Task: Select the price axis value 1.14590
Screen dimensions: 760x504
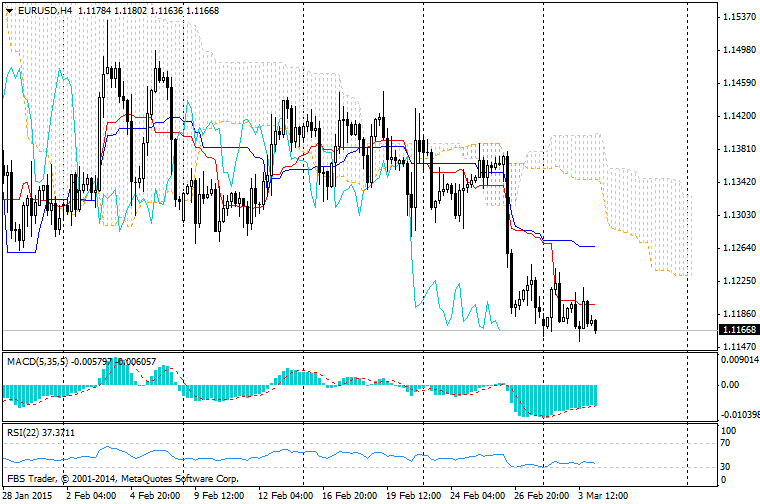Action: 739,83
